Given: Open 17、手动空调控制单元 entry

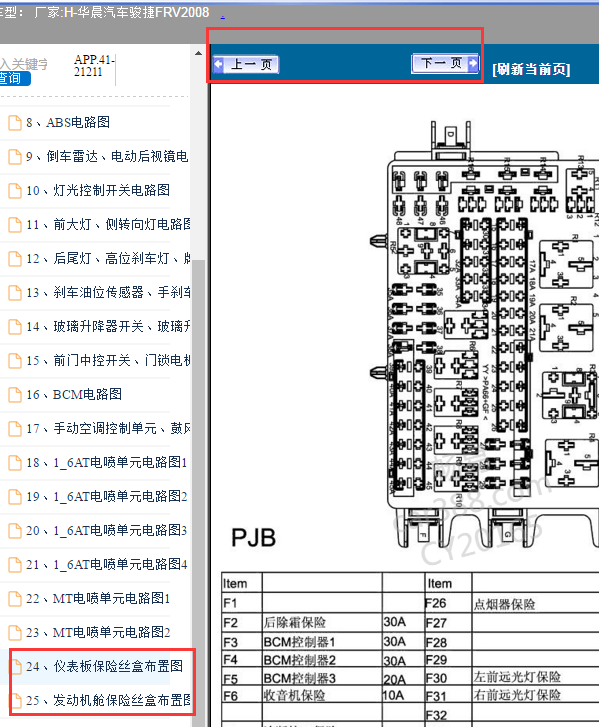Looking at the screenshot, I should coord(108,428).
